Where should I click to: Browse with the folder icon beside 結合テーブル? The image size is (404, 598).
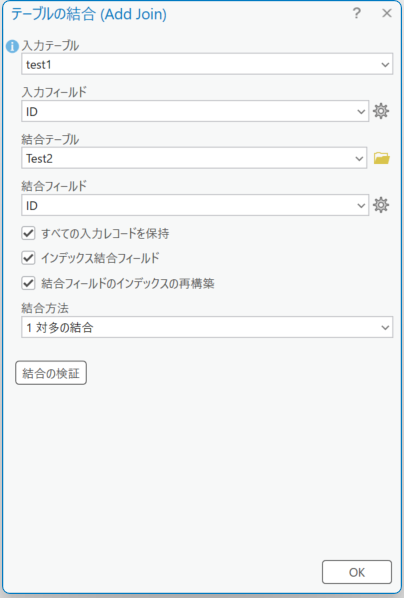(381, 158)
